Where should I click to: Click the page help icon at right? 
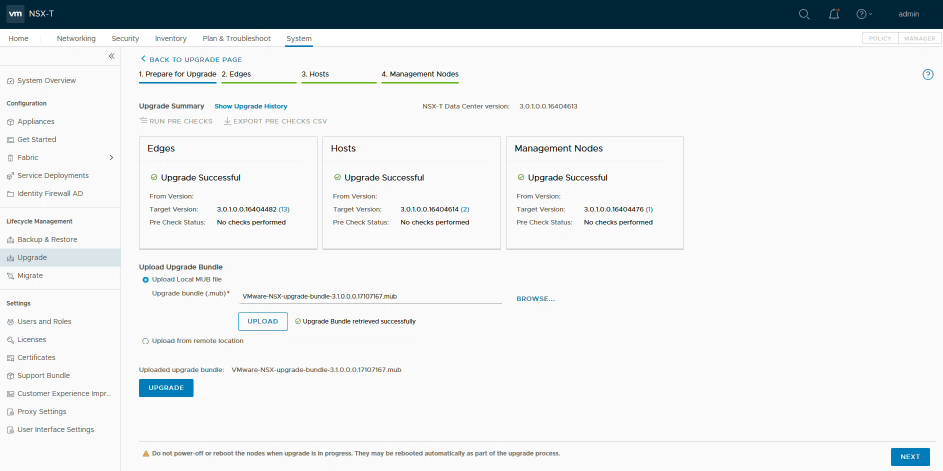927,74
